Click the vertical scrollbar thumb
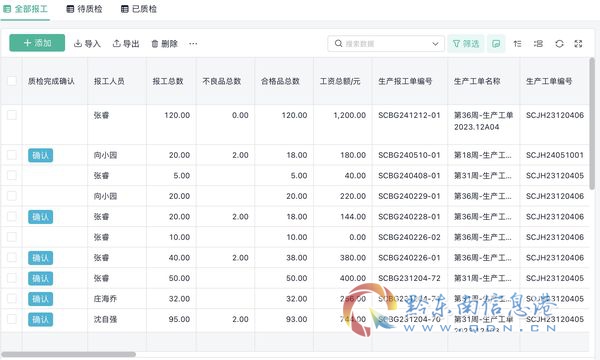The height and width of the screenshot is (360, 600). [592, 123]
